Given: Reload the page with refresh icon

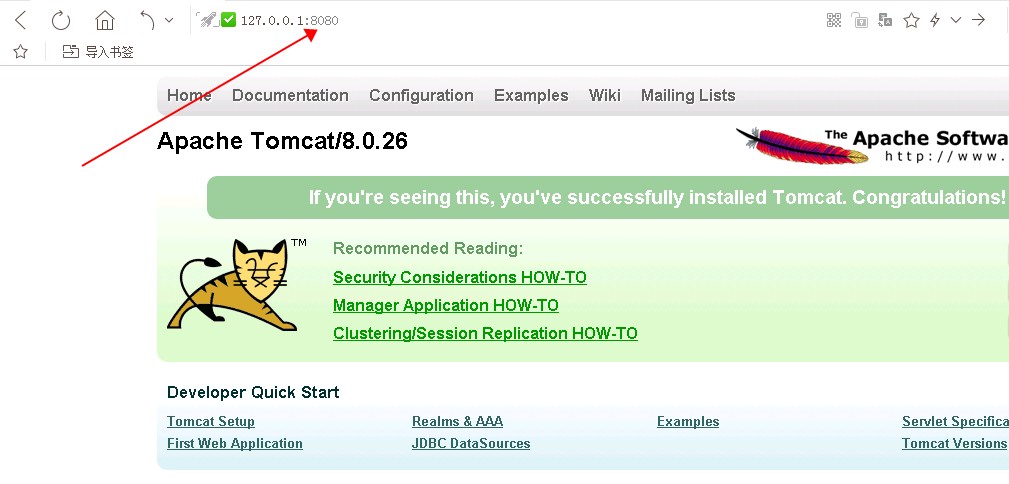Looking at the screenshot, I should point(61,20).
